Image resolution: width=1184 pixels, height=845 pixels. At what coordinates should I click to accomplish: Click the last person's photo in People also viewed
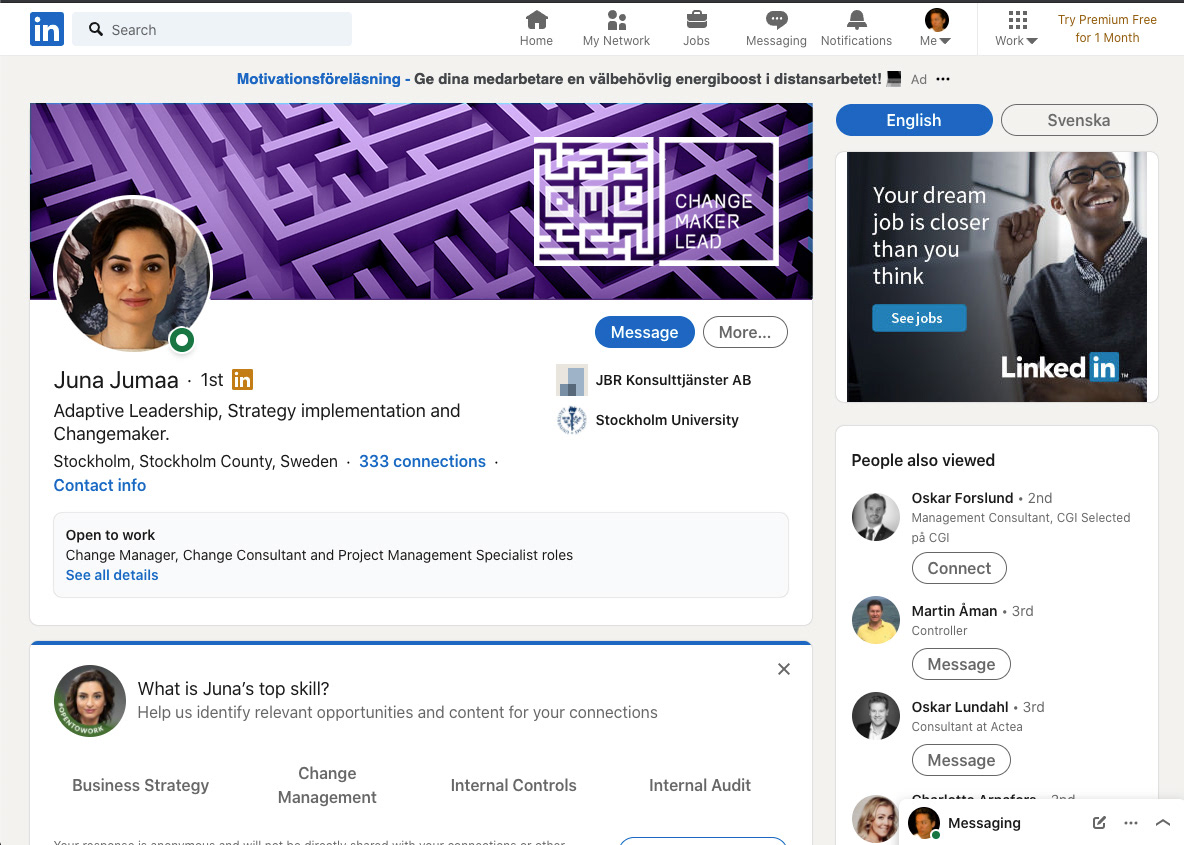pos(876,819)
